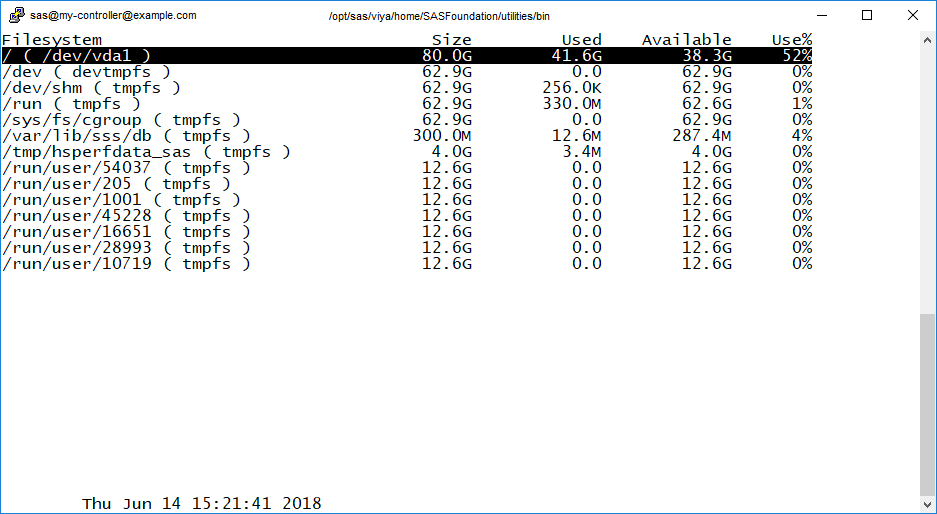The image size is (937, 514).
Task: Click the timestamp at the bottom
Action: point(202,504)
